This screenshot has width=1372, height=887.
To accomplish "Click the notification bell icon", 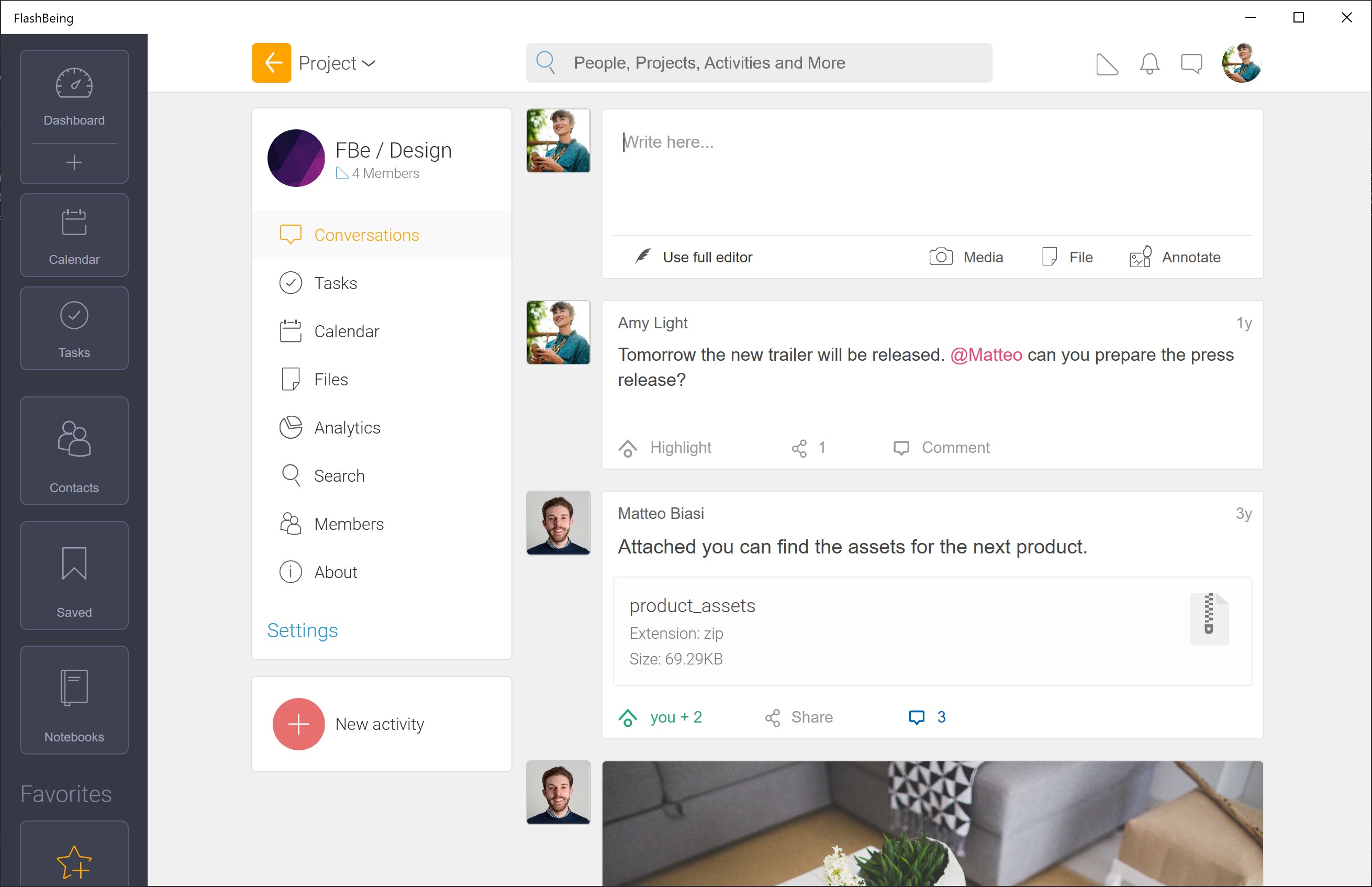I will click(x=1149, y=63).
